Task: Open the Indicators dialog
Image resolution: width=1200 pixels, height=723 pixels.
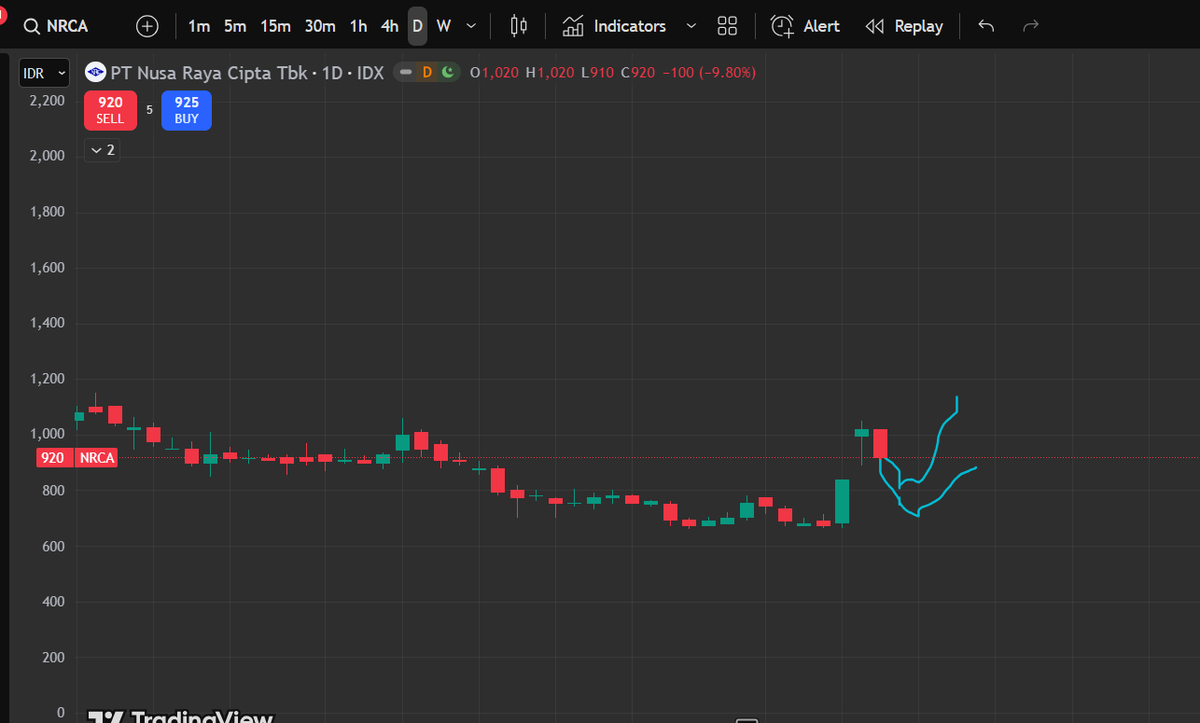Action: click(x=614, y=26)
